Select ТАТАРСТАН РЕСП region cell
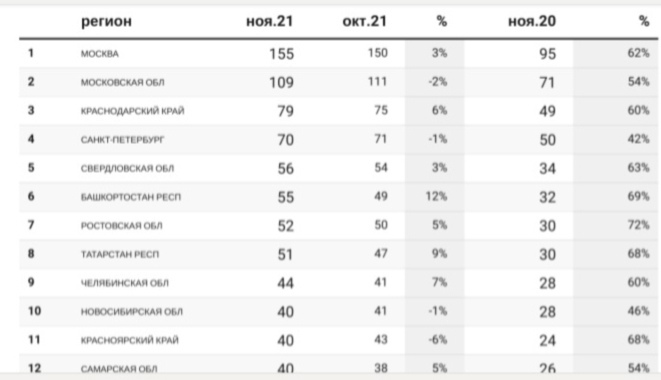Viewport: 661px width, 380px height. (x=120, y=254)
